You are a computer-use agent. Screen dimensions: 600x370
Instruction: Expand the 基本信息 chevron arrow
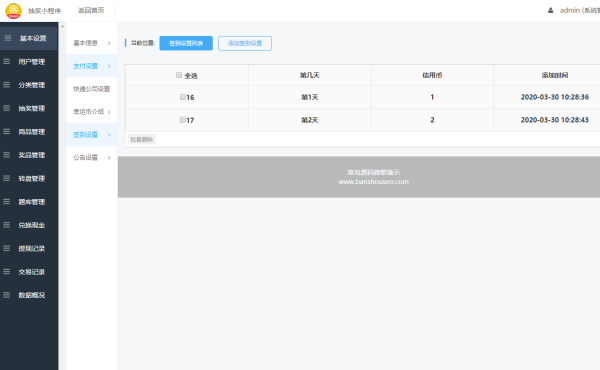tap(109, 43)
